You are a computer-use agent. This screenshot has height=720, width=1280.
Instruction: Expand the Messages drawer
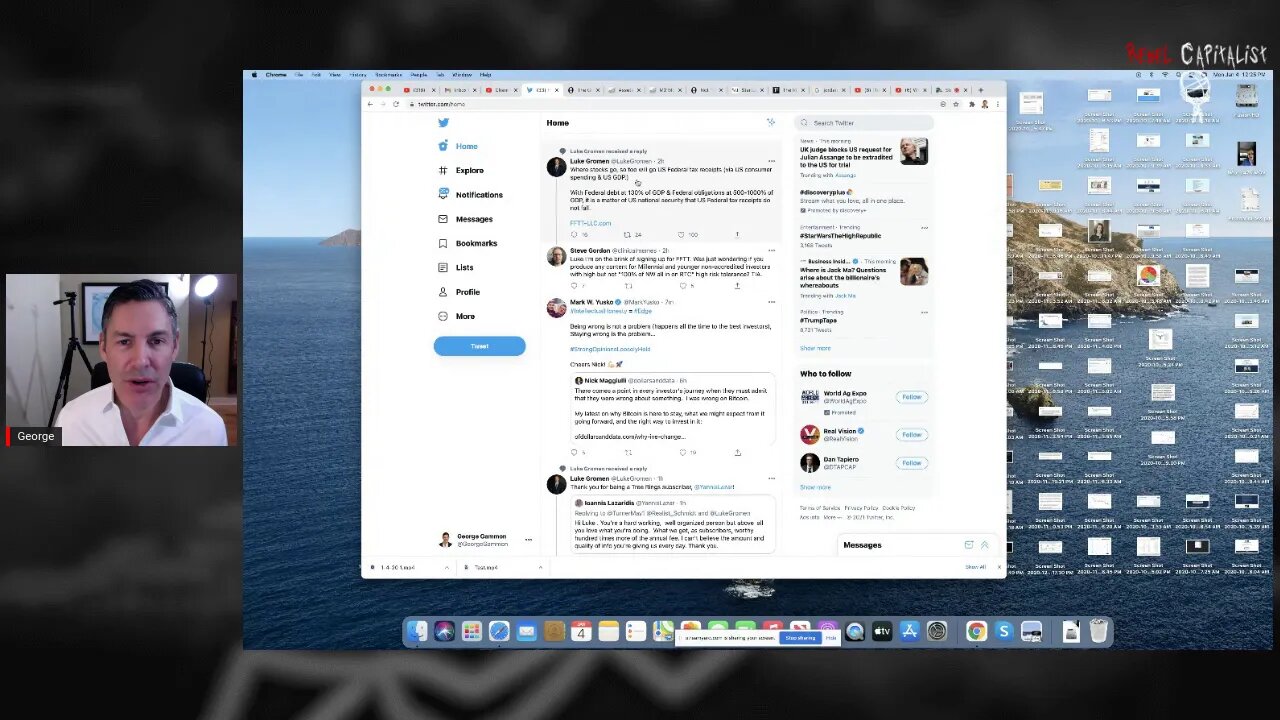tap(984, 545)
